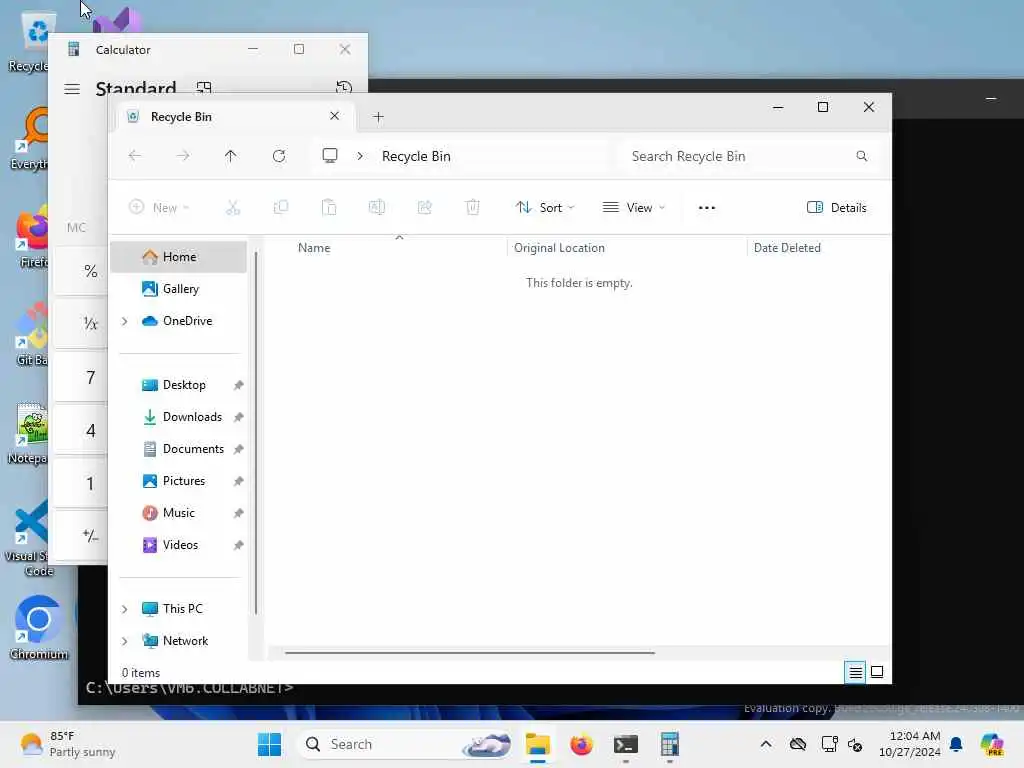Click the Delete trash icon
The image size is (1024, 768).
pos(473,208)
